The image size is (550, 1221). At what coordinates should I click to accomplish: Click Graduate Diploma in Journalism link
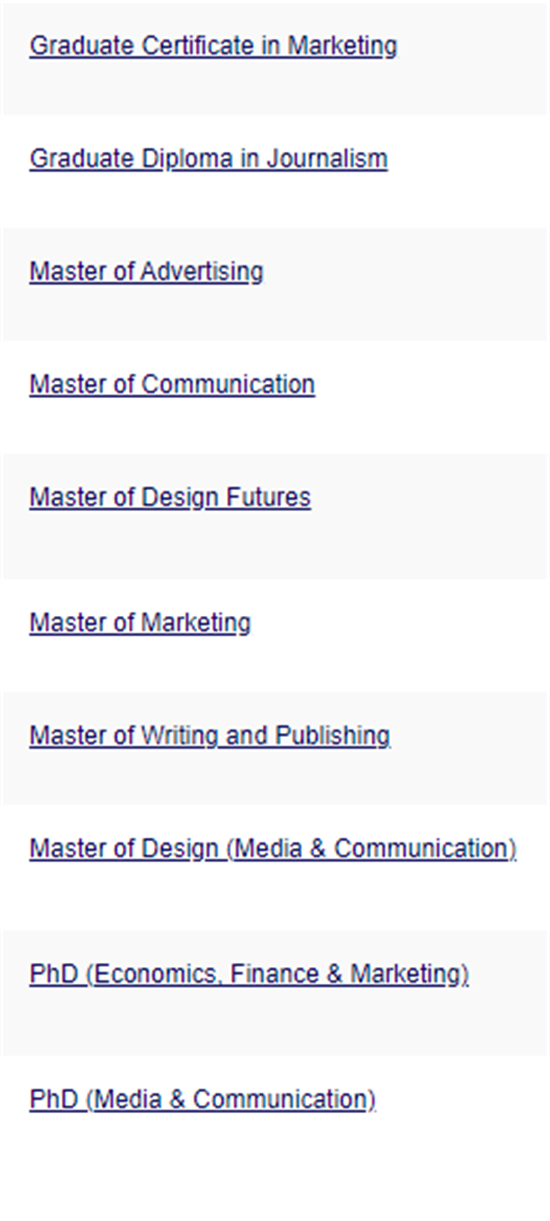208,159
